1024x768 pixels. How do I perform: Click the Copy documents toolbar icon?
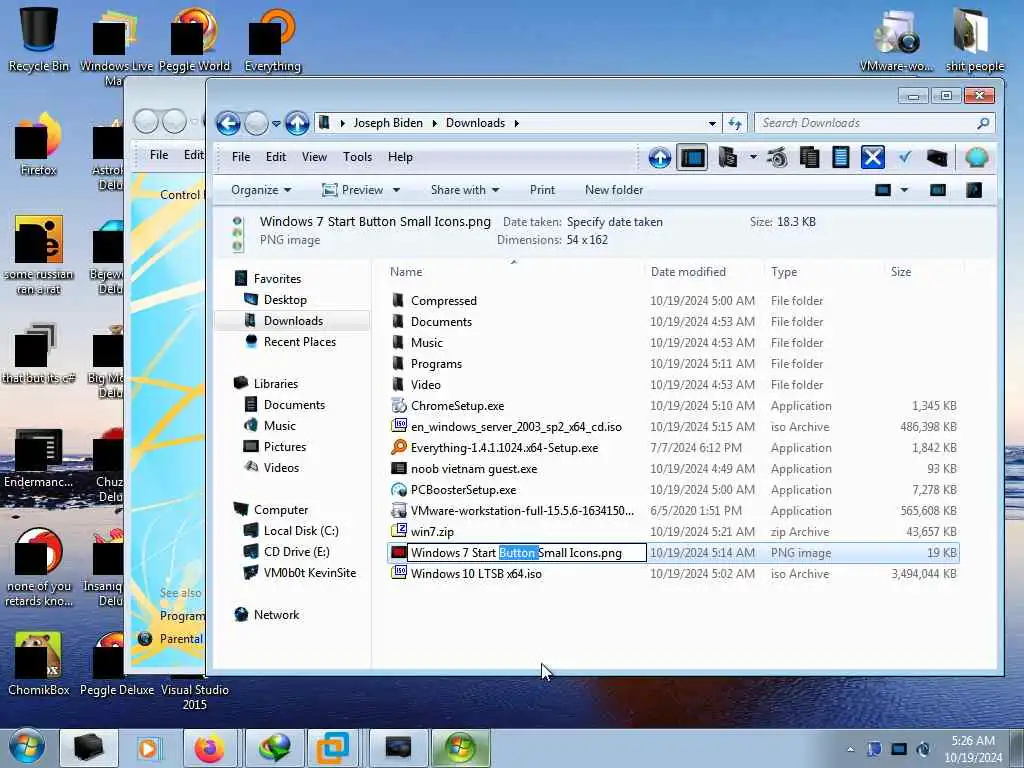(x=809, y=157)
